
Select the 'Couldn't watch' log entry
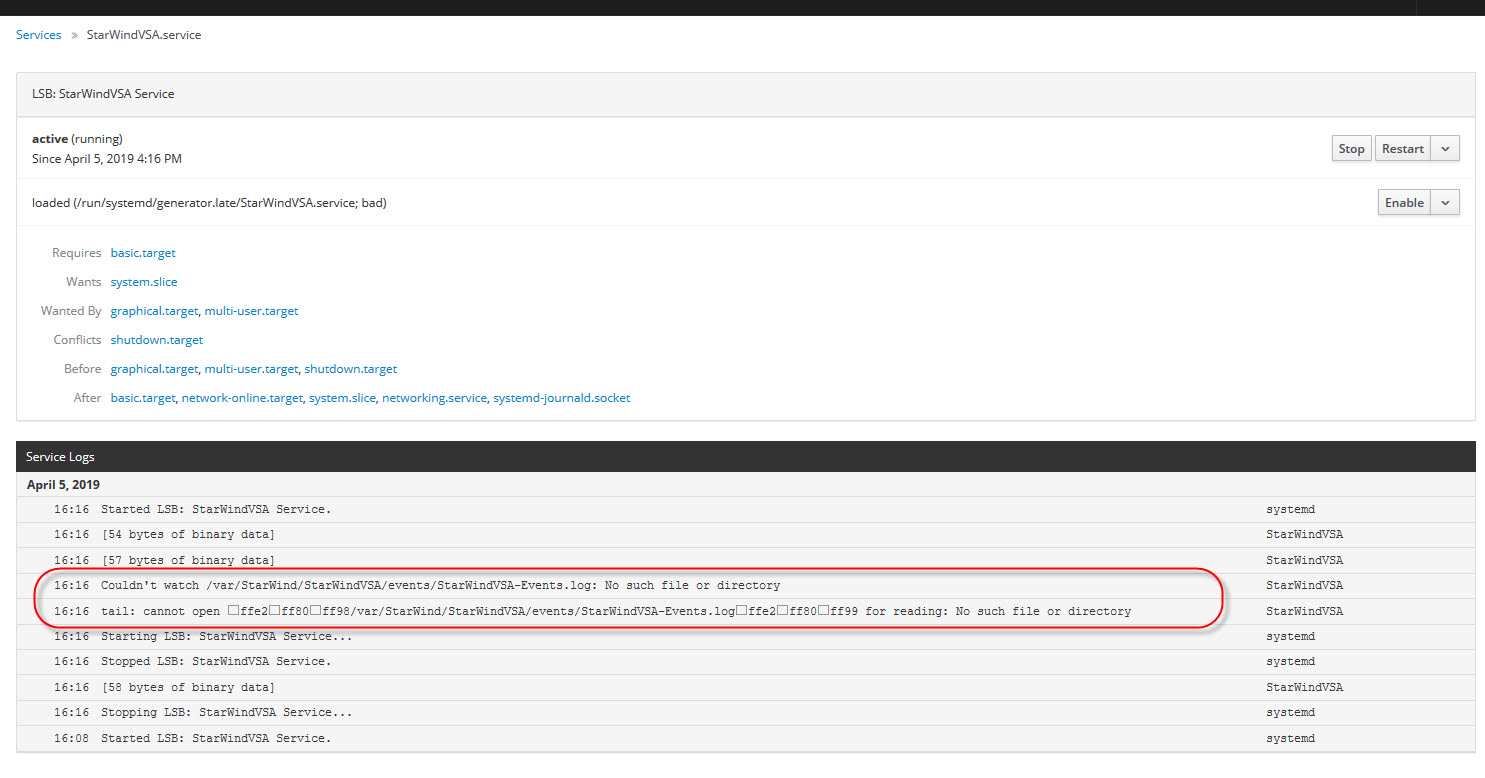tap(745, 586)
